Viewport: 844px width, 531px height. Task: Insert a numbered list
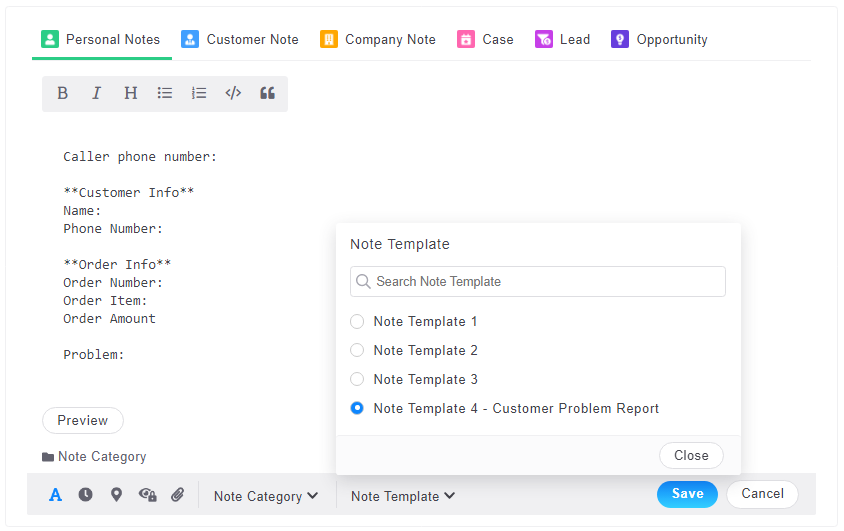[199, 93]
